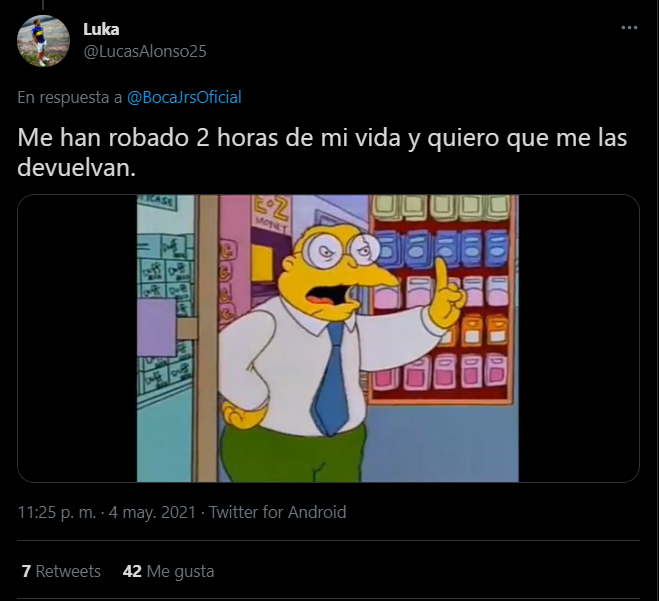
Task: Open the Twitter for Android source link
Action: pyautogui.click(x=277, y=512)
